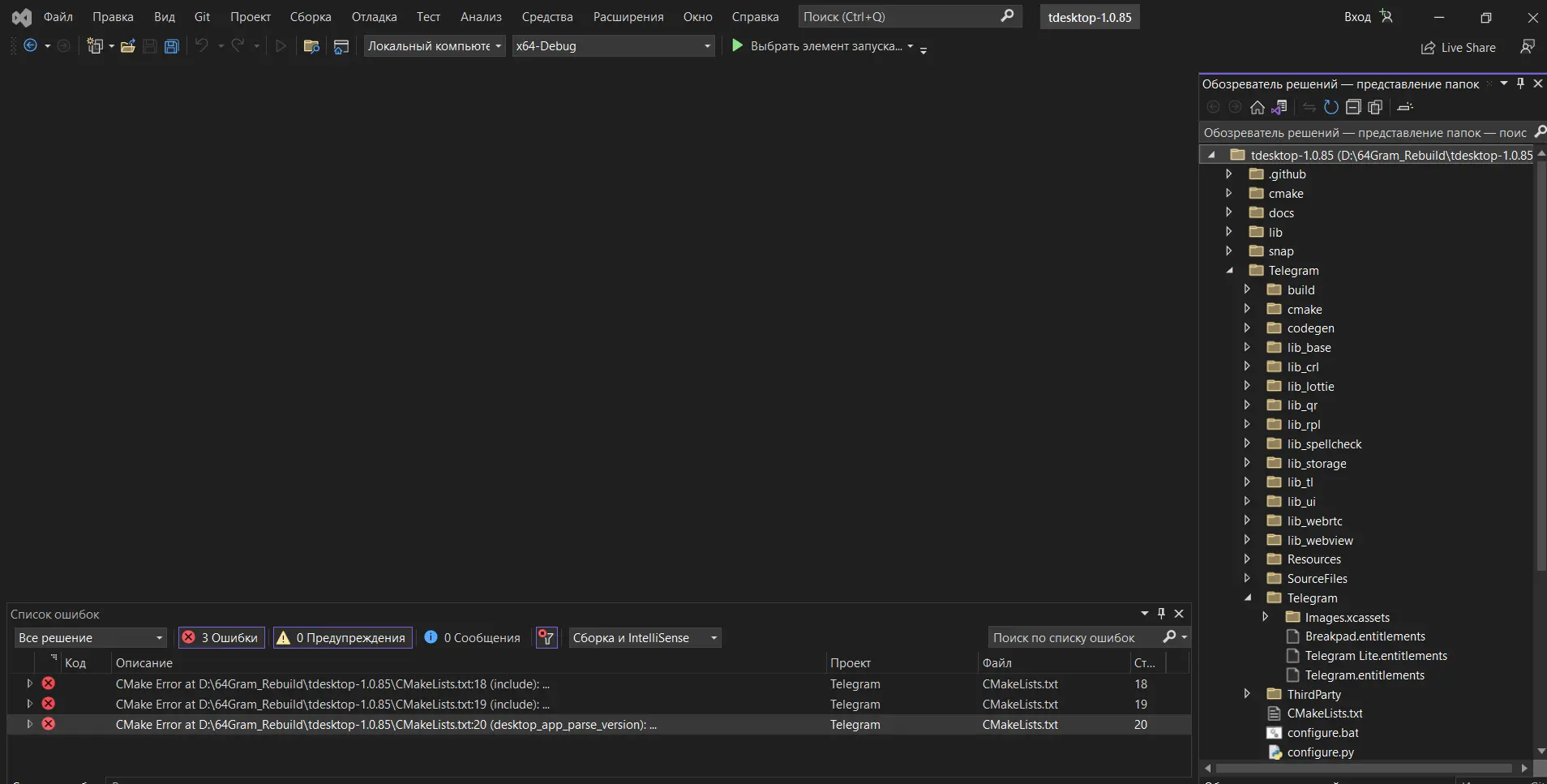Click the Preview Selected Items icon in Solution Explorer
1547x784 pixels.
tap(1406, 107)
